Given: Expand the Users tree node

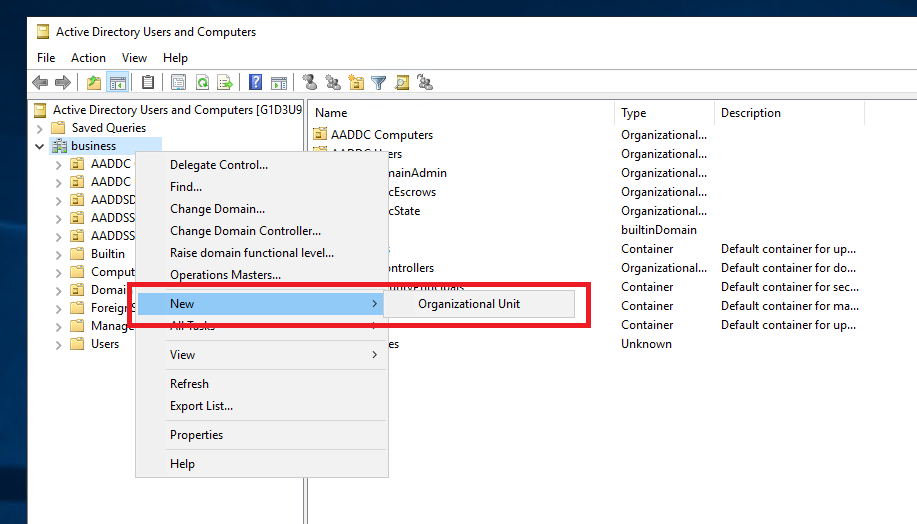Looking at the screenshot, I should coord(58,345).
